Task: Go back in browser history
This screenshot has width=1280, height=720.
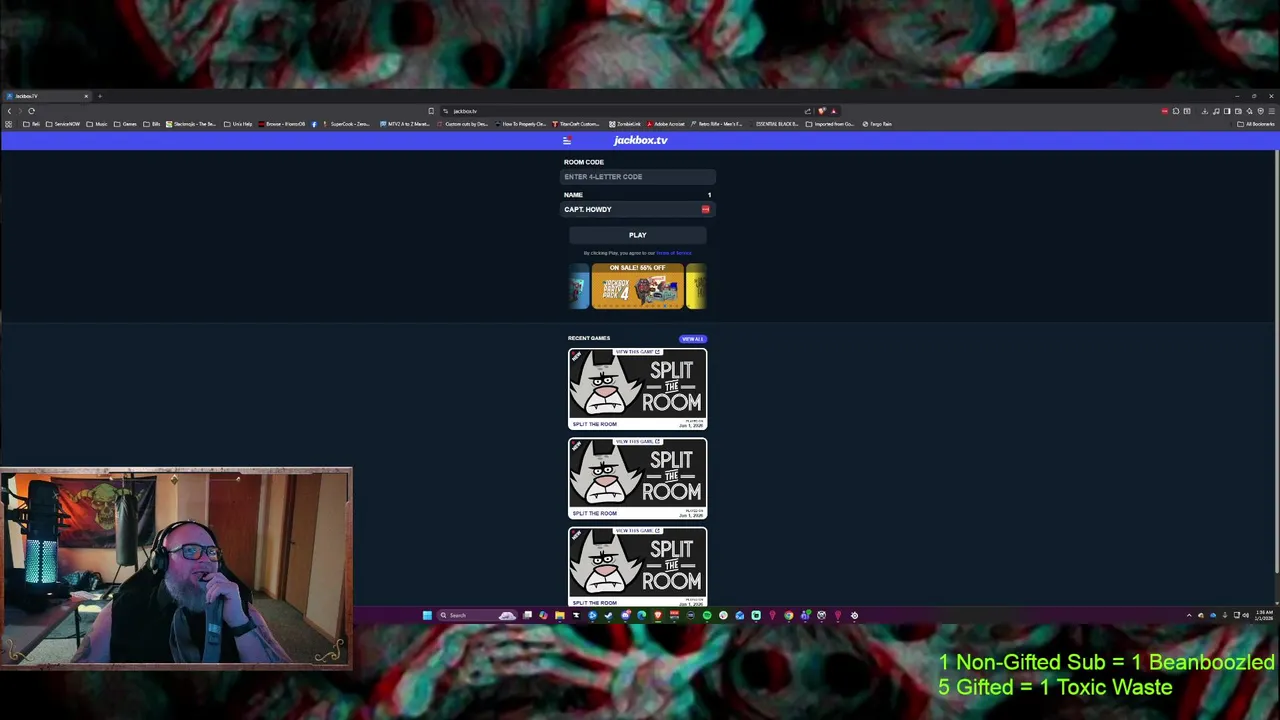Action: [9, 111]
